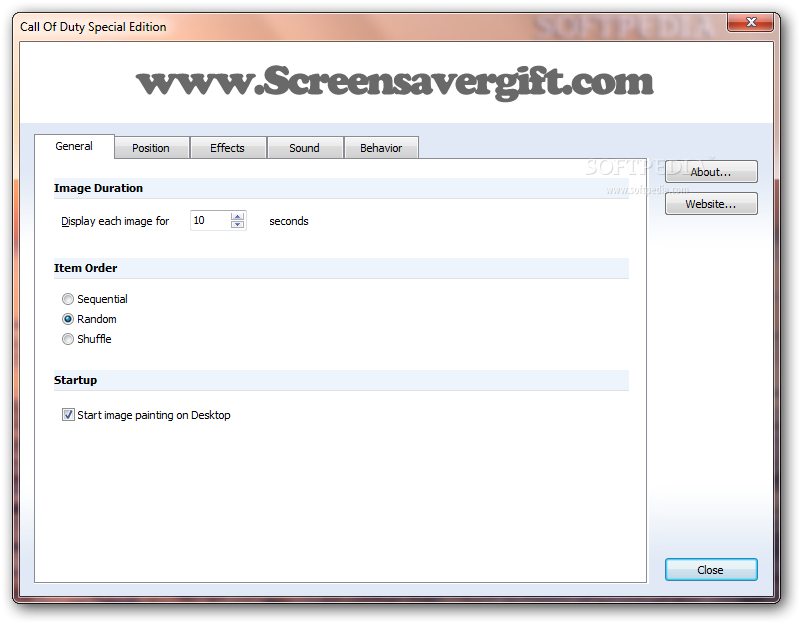Click the Screensavergift.com banner
Screen dimensions: 801x624
395,82
